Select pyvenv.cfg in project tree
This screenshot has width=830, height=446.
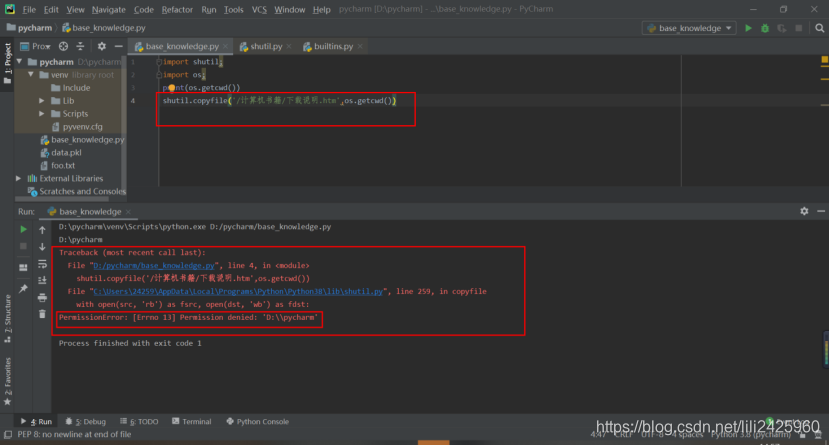82,126
